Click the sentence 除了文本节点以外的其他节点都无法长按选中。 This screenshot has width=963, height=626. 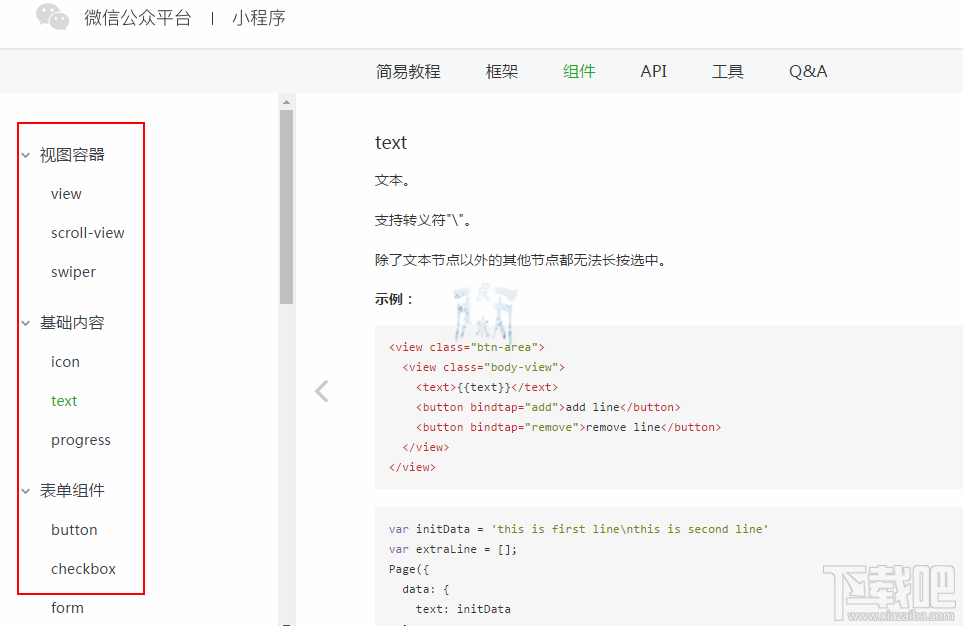point(521,260)
